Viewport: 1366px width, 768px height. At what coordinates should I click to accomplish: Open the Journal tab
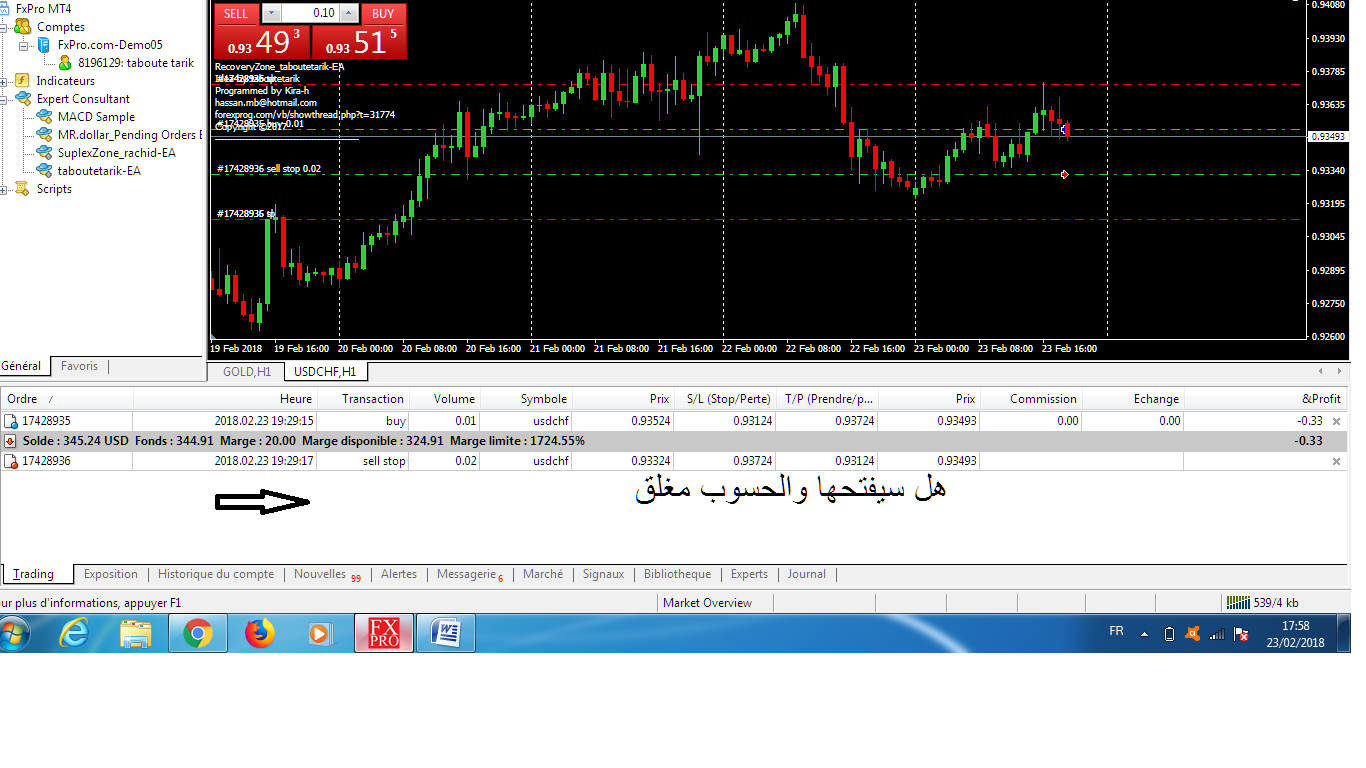tap(806, 574)
